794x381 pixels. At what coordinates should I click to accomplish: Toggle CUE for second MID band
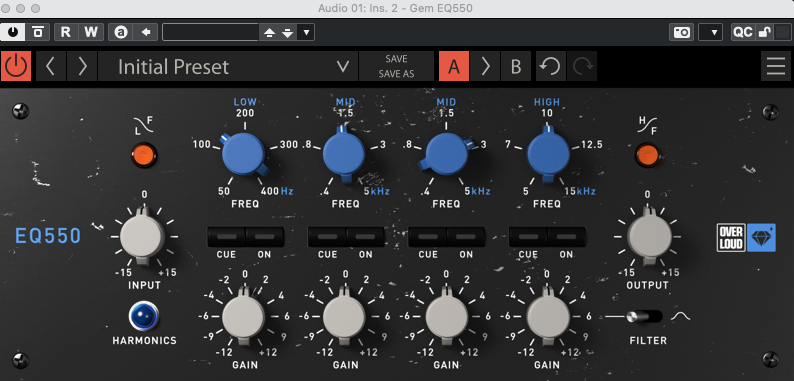428,237
